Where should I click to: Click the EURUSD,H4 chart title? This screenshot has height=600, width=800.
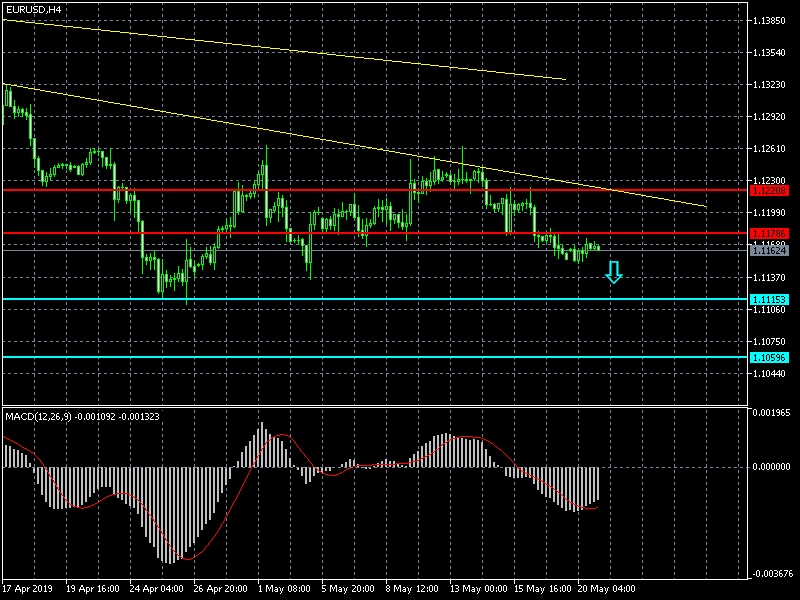coord(33,10)
